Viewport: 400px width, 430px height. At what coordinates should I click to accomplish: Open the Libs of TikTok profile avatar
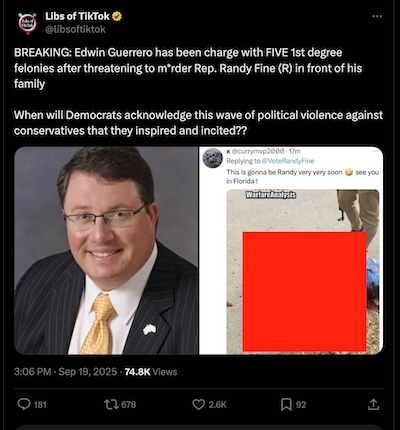point(28,23)
